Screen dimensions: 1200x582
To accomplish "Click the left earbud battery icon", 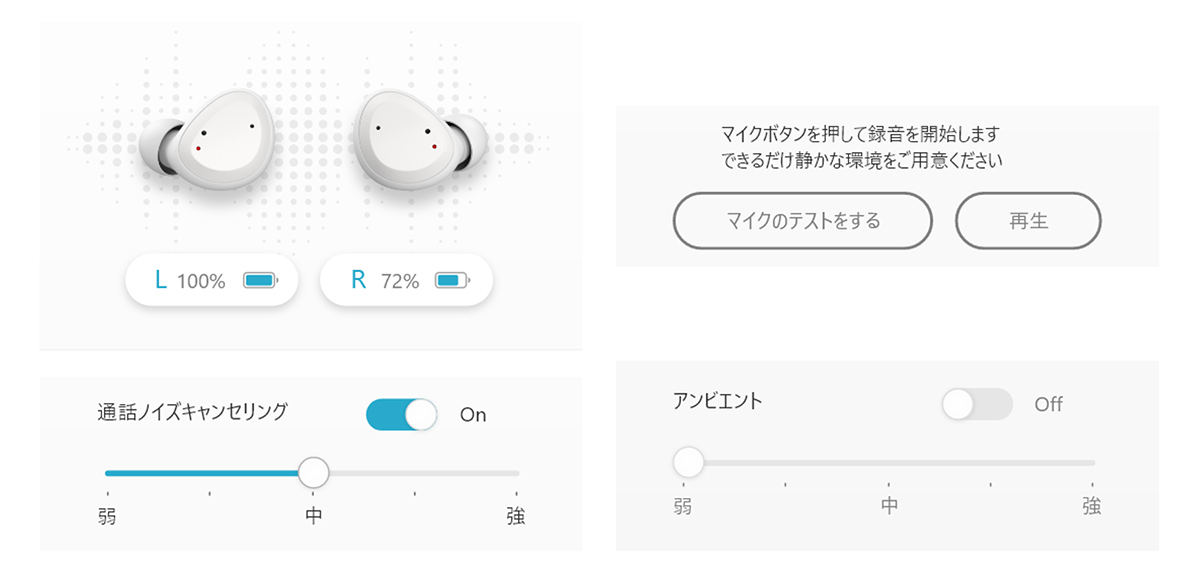I will [261, 281].
